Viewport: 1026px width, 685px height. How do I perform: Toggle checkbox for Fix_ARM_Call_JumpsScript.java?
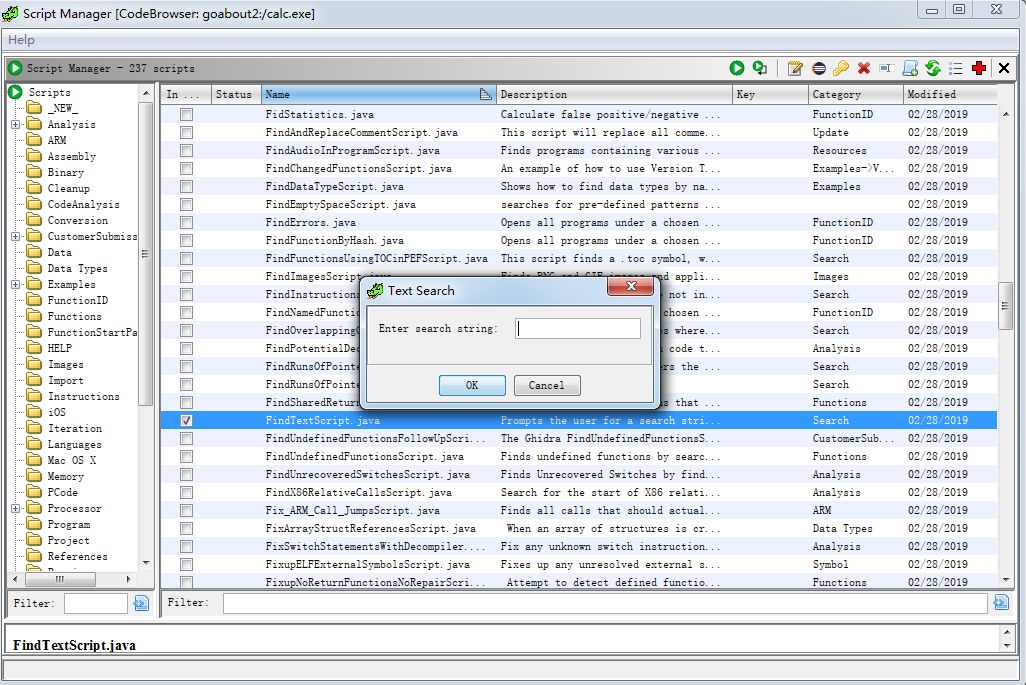[x=186, y=510]
